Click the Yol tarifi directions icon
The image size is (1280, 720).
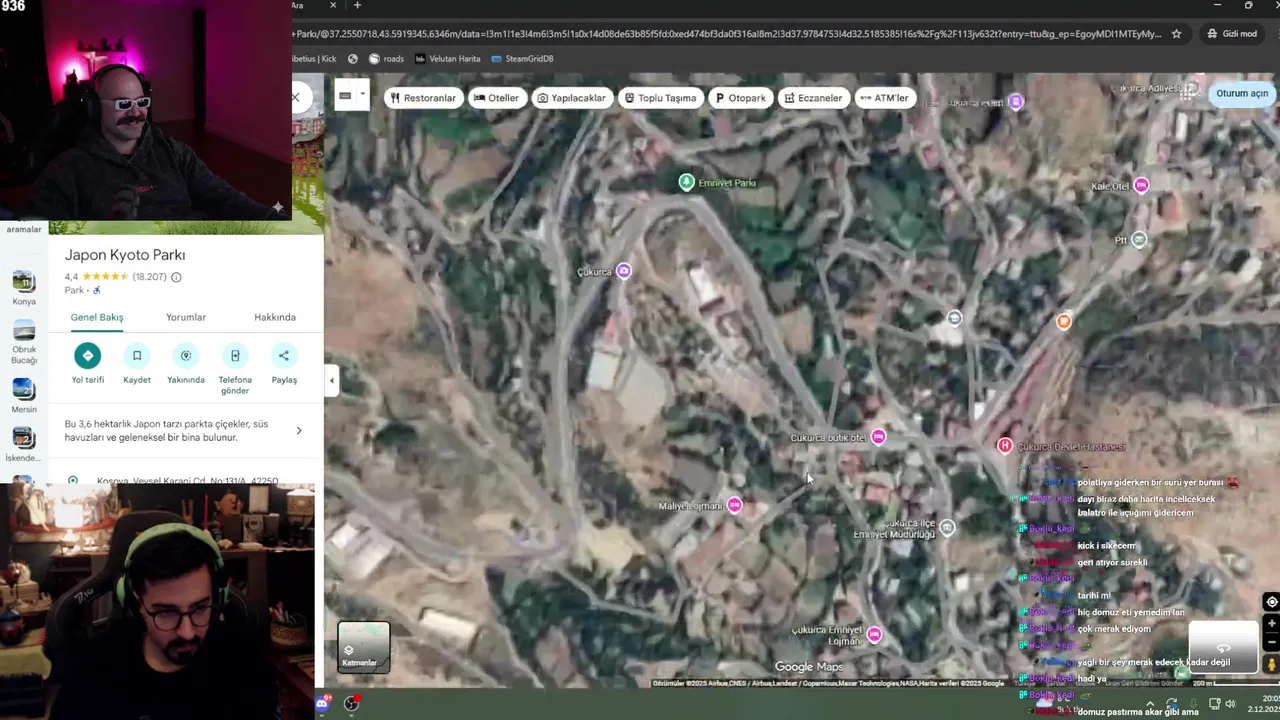point(87,355)
